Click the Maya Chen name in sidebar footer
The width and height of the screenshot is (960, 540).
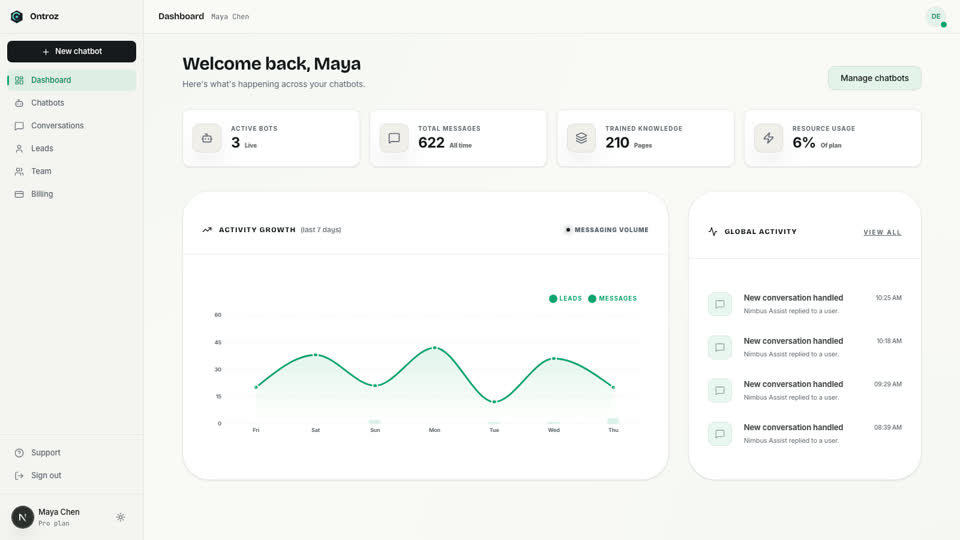click(59, 512)
